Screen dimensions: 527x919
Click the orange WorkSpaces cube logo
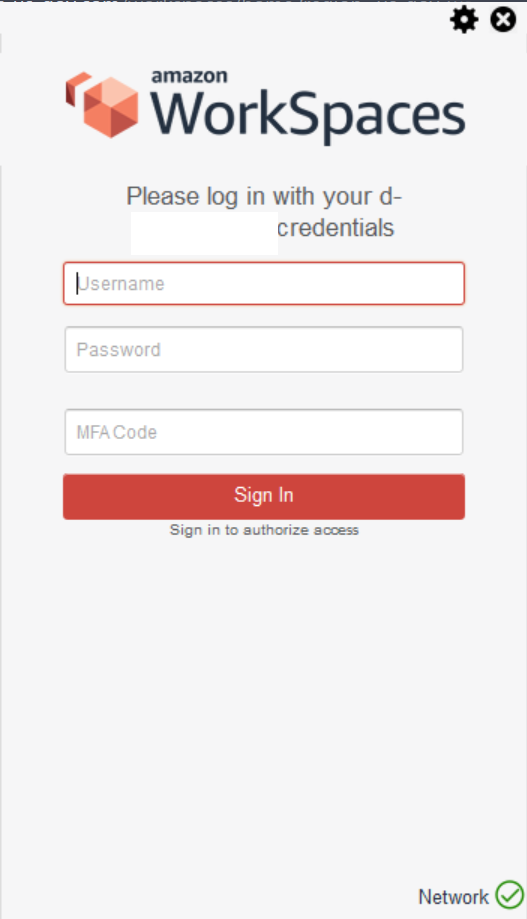103,104
